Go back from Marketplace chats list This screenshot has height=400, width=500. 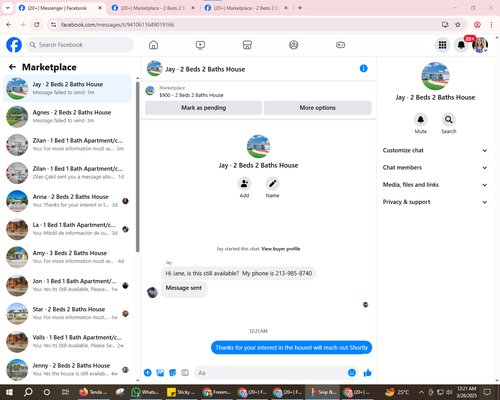12,67
